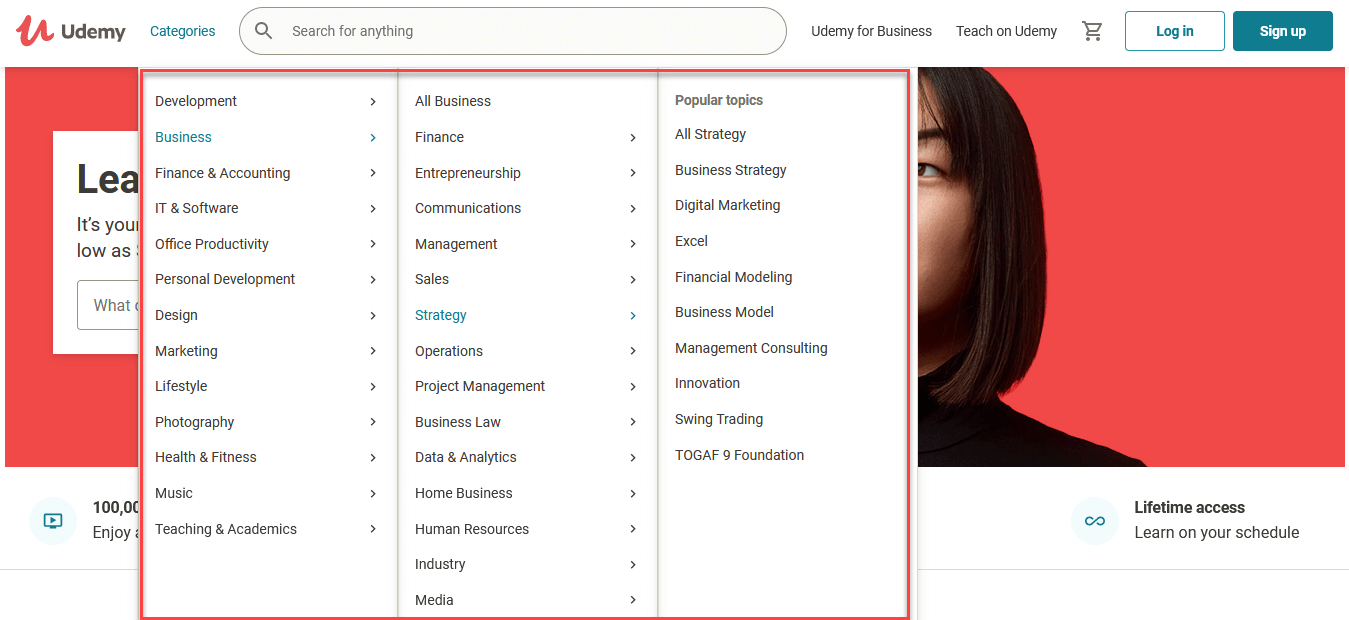
Task: Select the Photography category
Action: 194,422
